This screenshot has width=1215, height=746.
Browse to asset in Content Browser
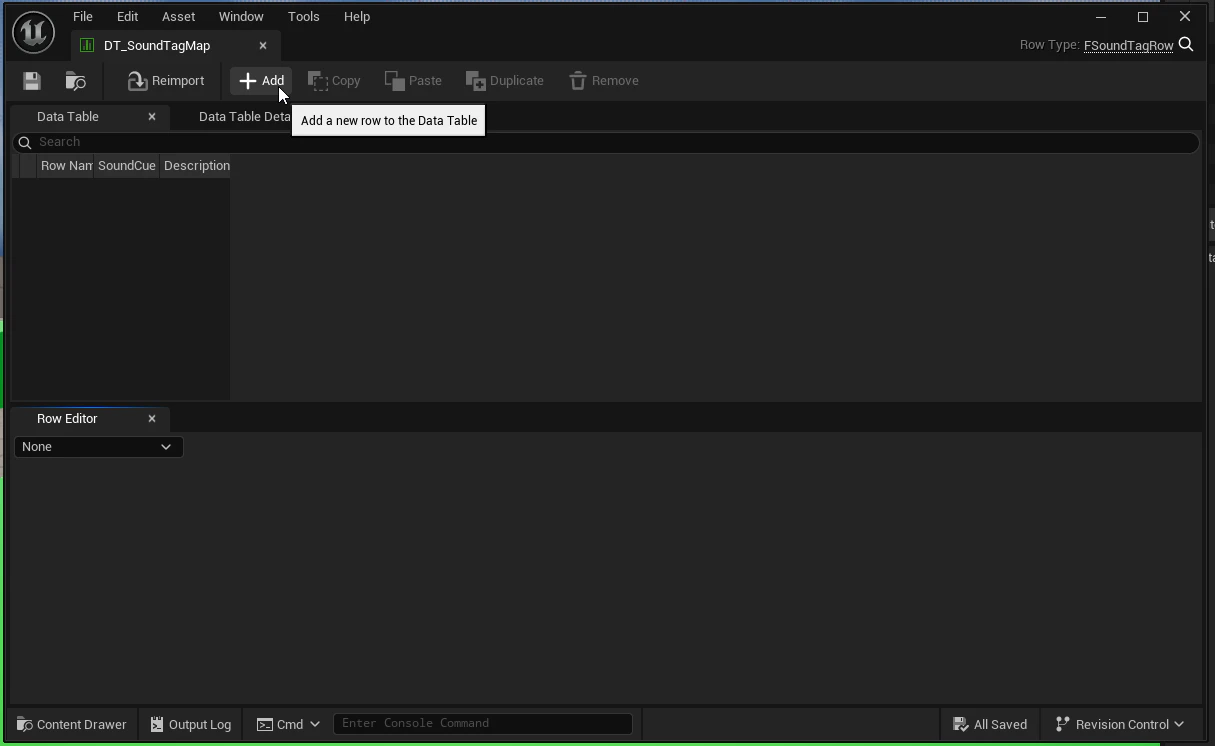75,81
